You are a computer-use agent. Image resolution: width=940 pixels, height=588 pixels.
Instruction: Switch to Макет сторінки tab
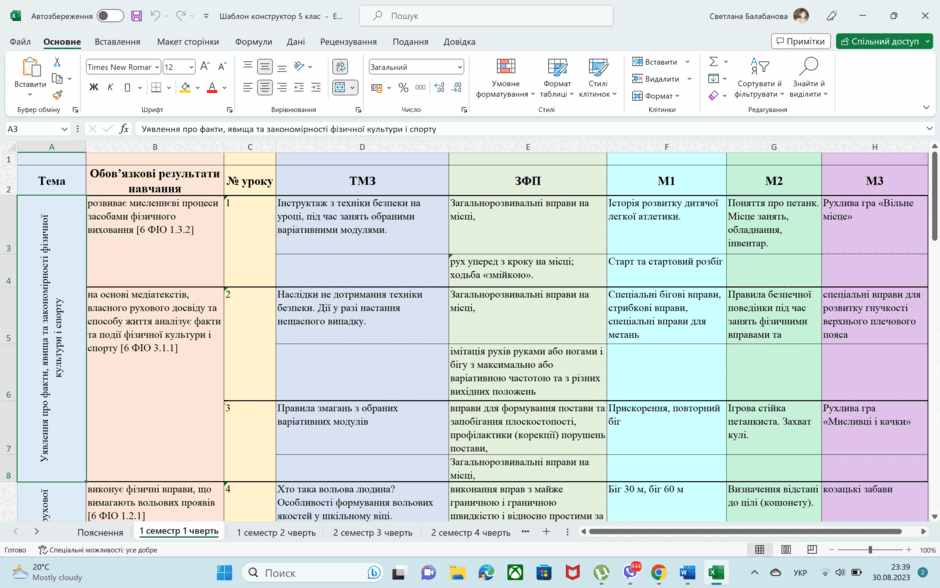click(x=188, y=41)
